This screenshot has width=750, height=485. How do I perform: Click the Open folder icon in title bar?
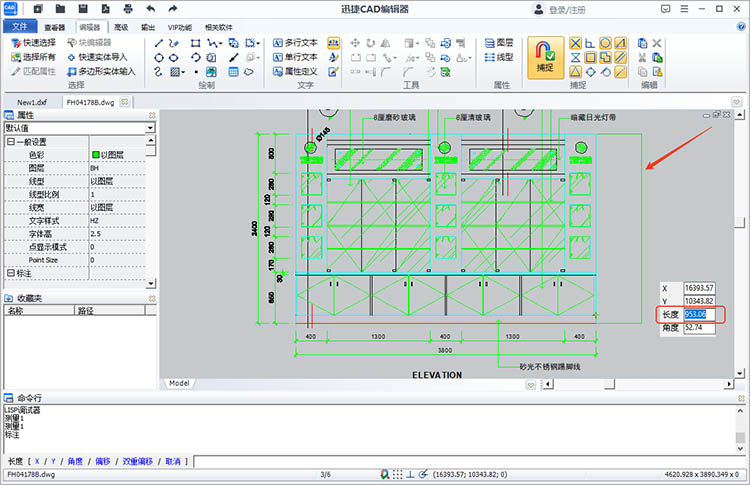pos(60,9)
